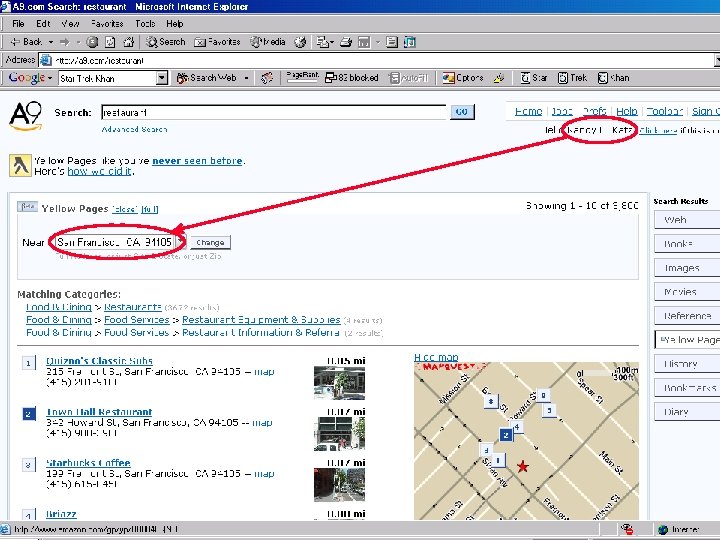Open the Mail button dropdown arrow
The width and height of the screenshot is (720, 540).
tap(332, 42)
